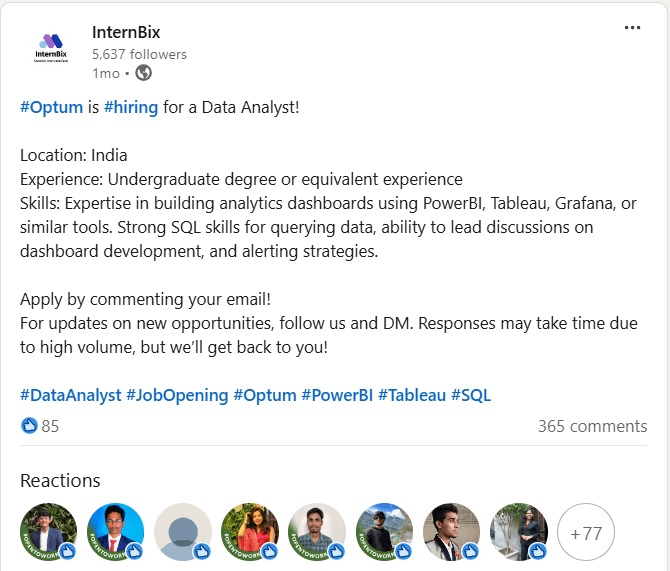Show the 85 reactions count list

(50, 426)
